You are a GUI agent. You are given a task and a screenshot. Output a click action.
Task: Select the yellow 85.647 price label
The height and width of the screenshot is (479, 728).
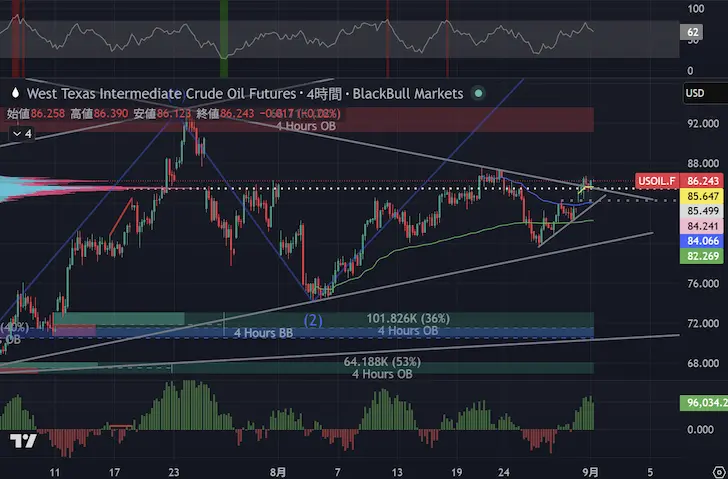coord(702,196)
